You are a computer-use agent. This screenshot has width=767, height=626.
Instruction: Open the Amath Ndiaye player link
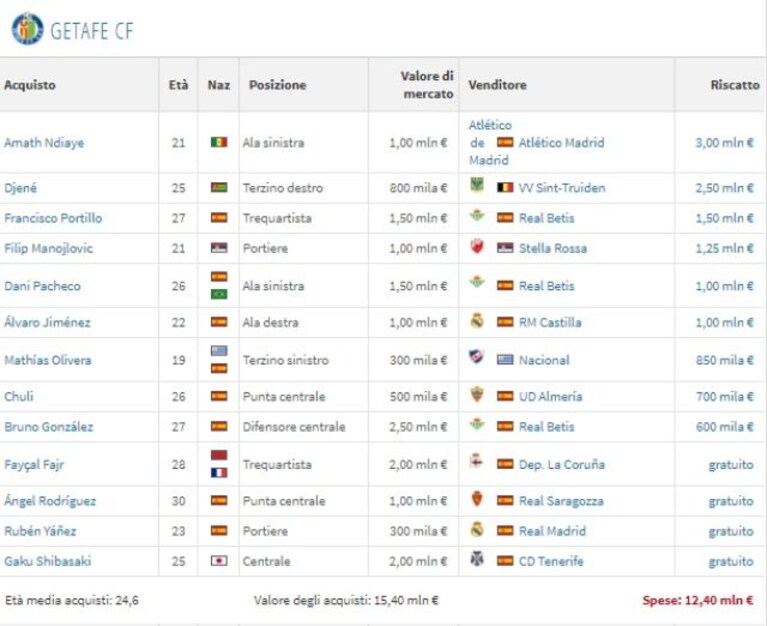pyautogui.click(x=44, y=143)
